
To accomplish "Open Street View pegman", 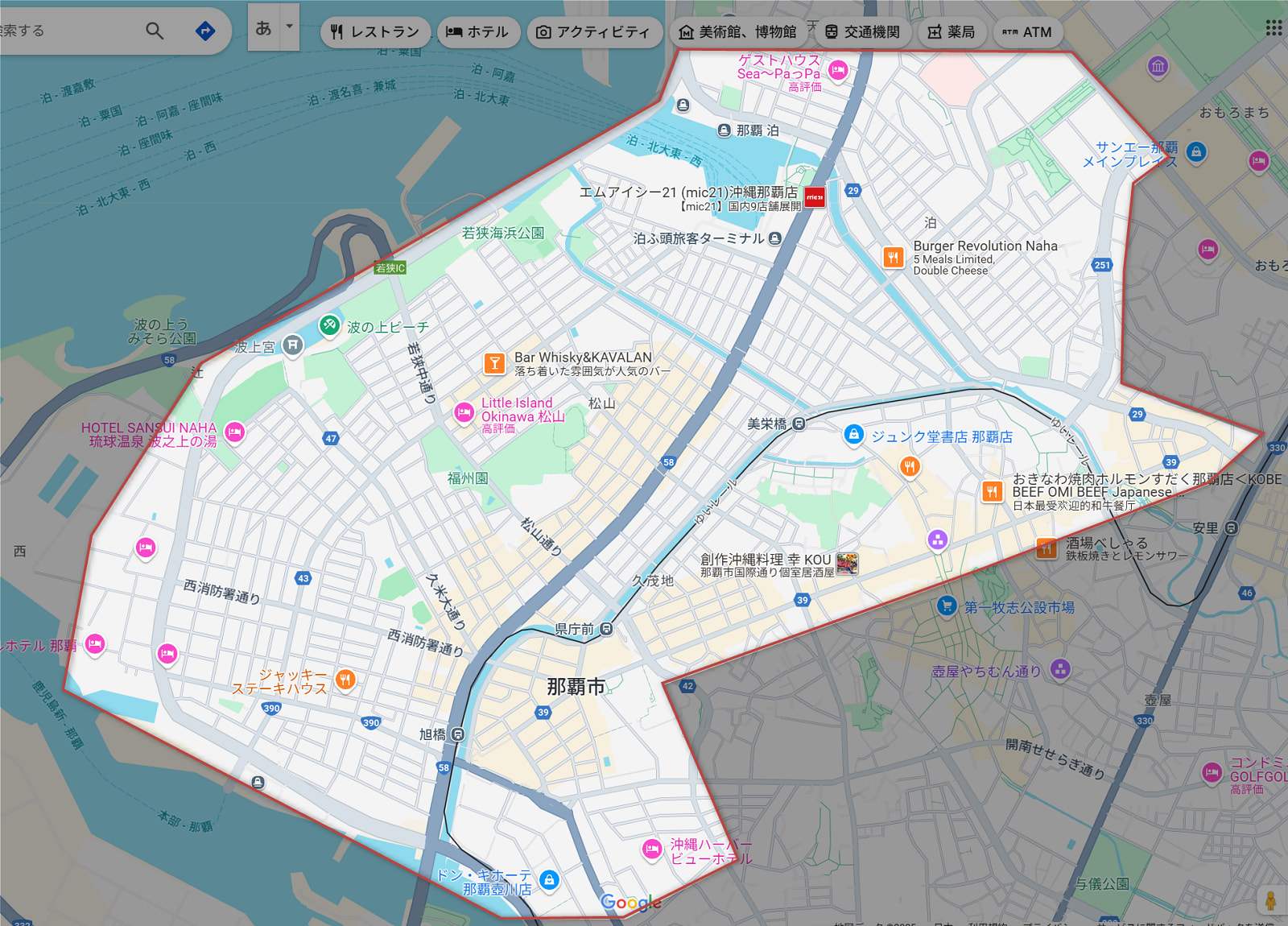I will click(1271, 902).
